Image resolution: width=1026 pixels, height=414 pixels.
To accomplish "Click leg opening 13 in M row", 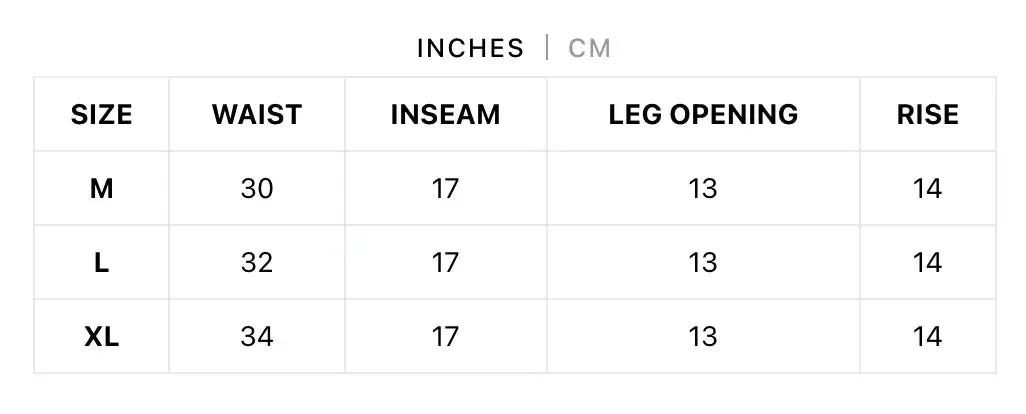I will [703, 189].
